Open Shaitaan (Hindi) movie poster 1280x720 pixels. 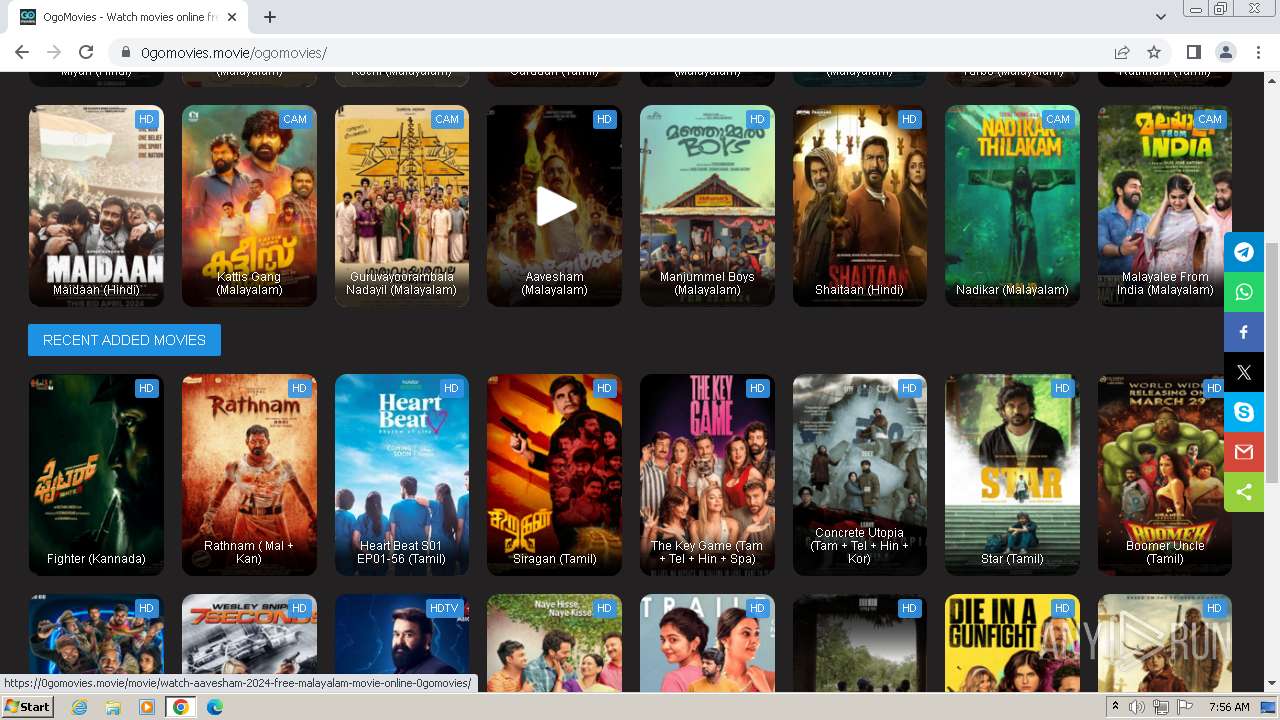[x=860, y=206]
